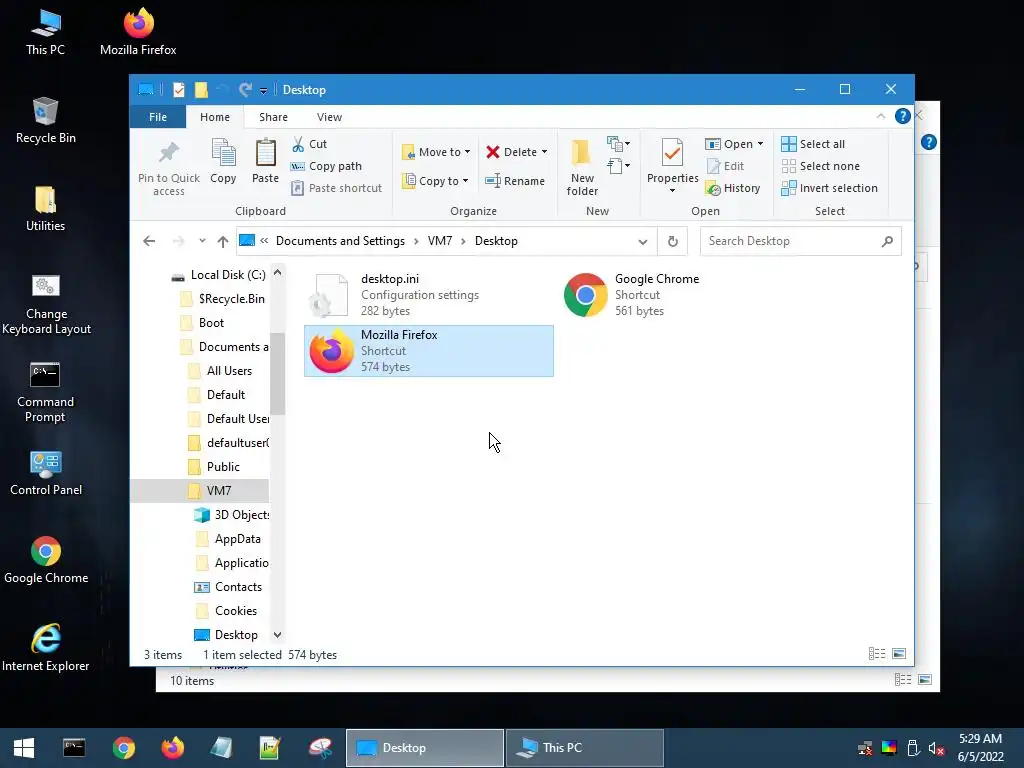Click VM7 in address breadcrumb

tap(440, 241)
